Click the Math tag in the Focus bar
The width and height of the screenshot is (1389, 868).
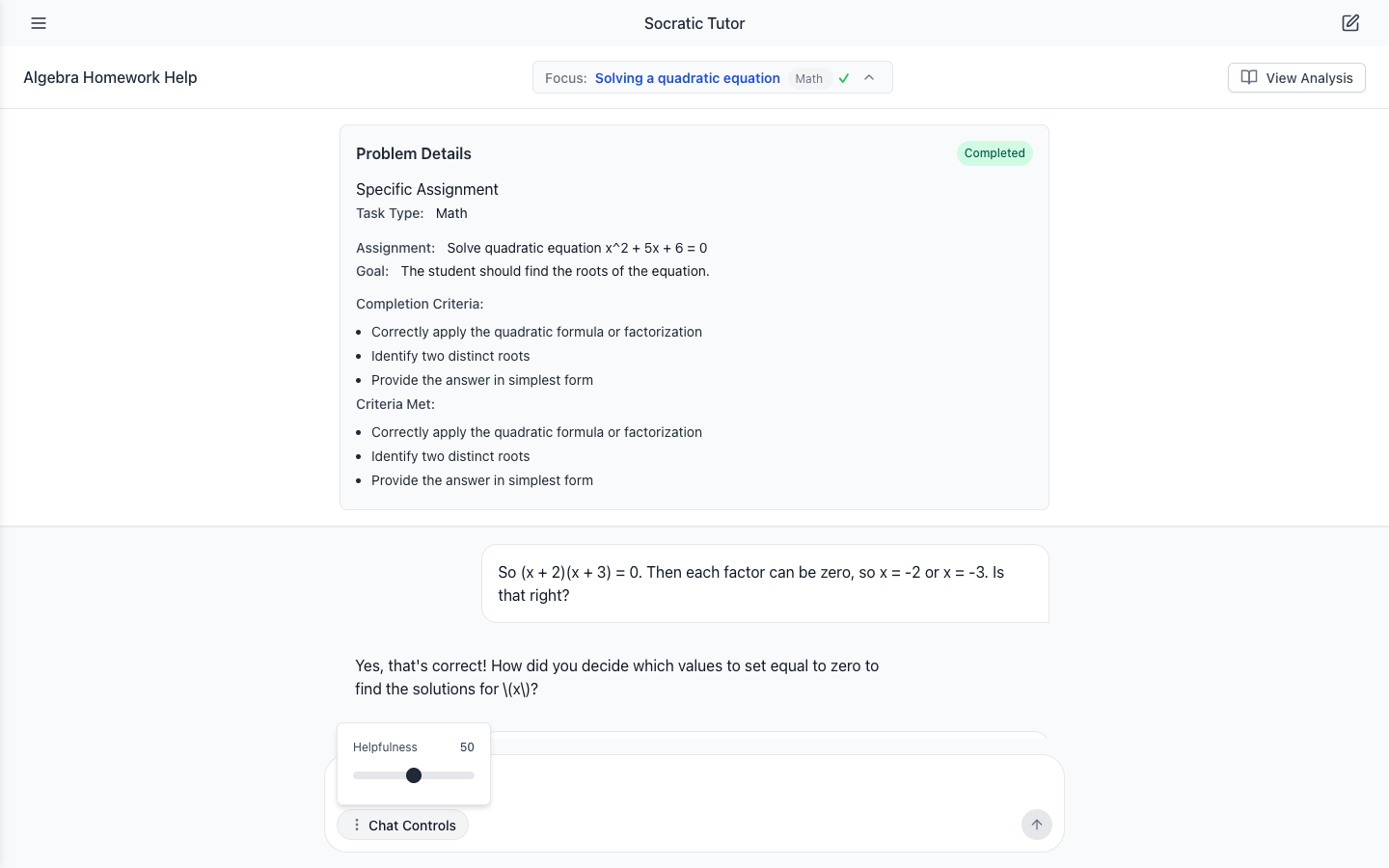[x=809, y=78]
